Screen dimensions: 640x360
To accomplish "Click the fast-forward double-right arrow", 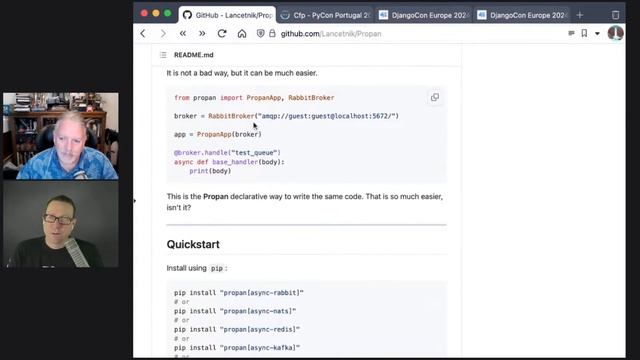I will (202, 33).
